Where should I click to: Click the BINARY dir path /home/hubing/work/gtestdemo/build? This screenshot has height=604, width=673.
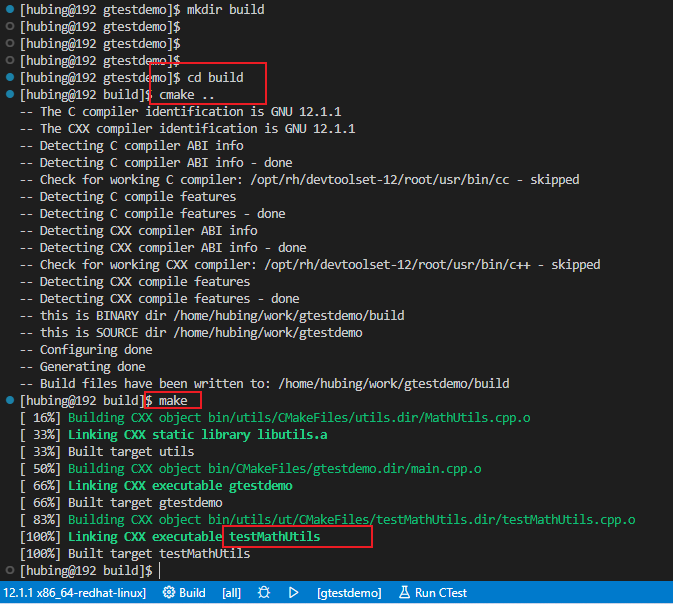289,316
